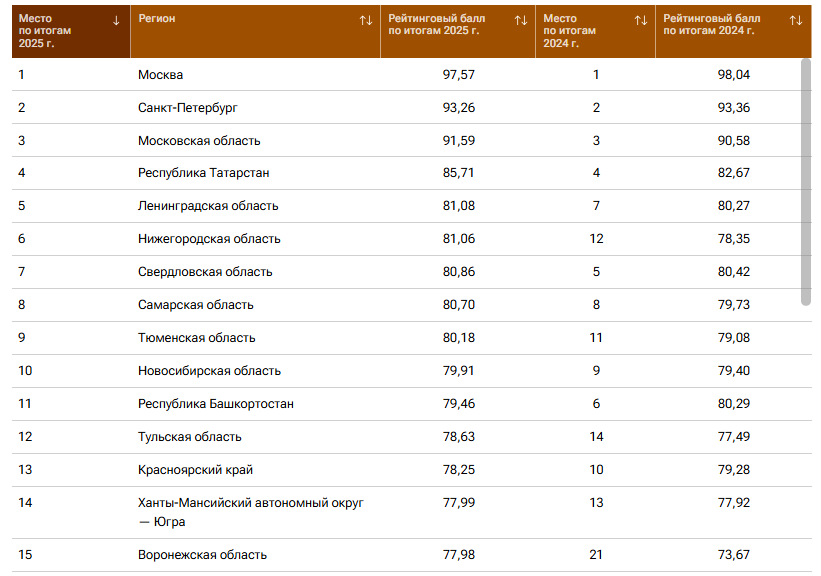
Task: Select the 'Республика Башкортостан' row
Action: pos(412,404)
